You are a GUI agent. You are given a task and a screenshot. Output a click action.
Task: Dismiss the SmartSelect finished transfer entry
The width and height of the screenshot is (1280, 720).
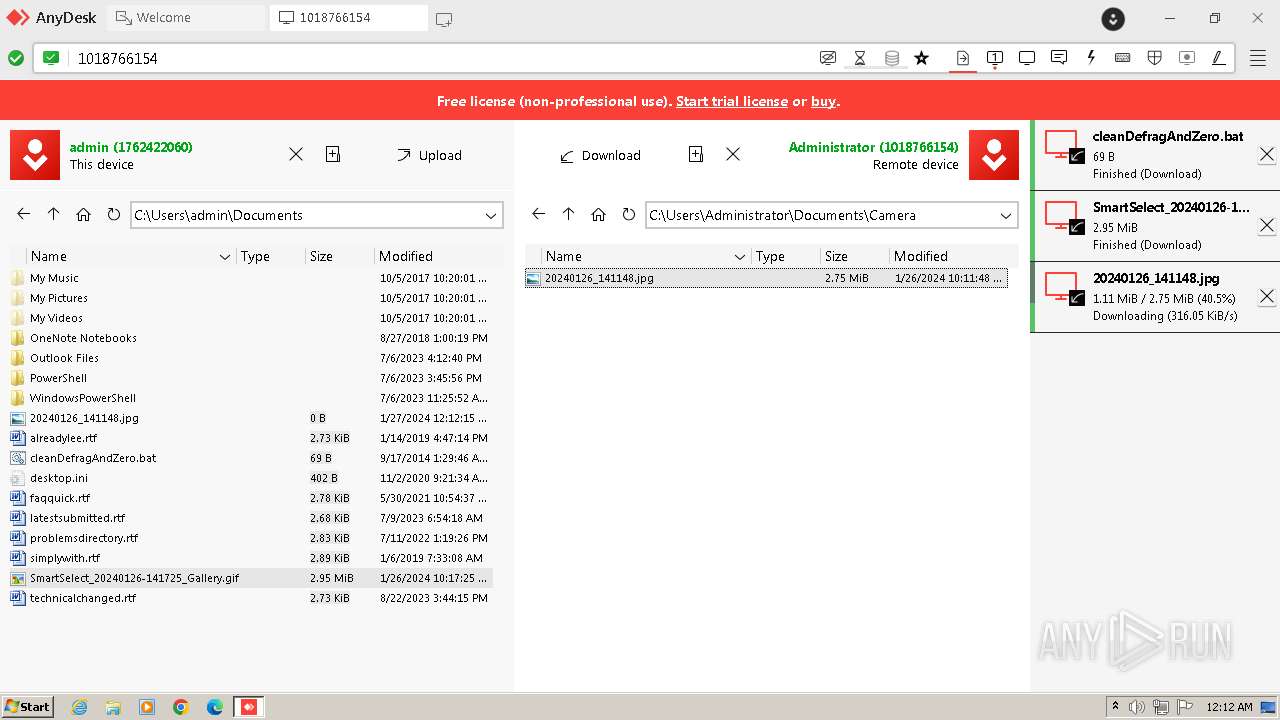[x=1266, y=226]
